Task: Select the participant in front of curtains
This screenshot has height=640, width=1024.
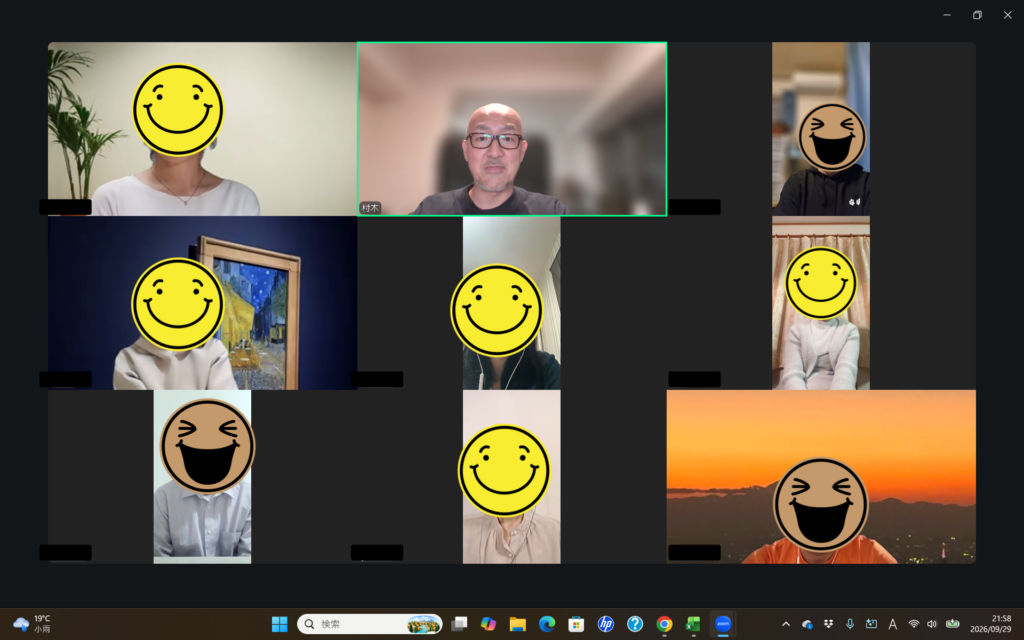Action: [821, 303]
